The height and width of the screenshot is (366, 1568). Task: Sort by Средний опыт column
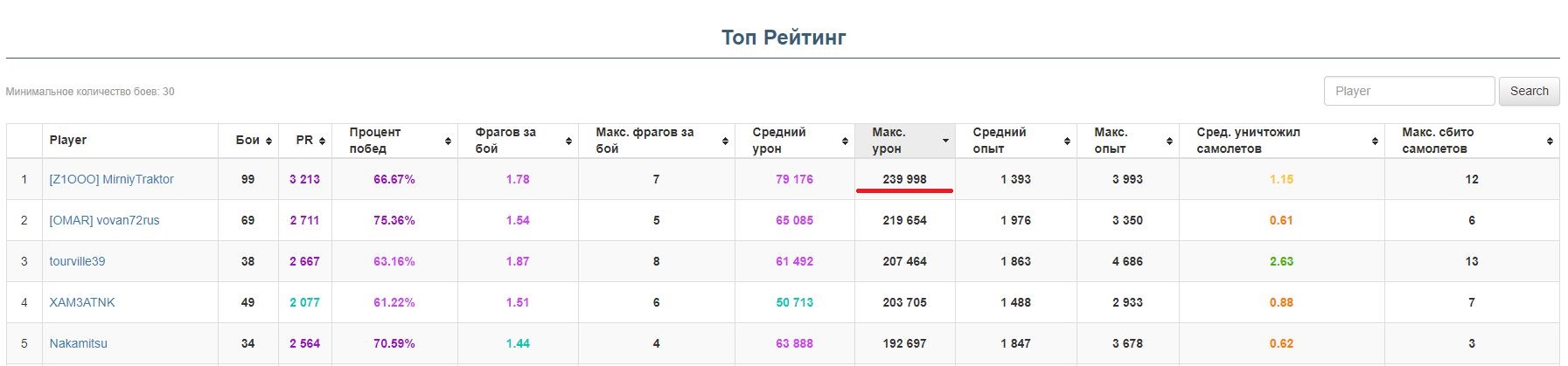(x=1067, y=141)
